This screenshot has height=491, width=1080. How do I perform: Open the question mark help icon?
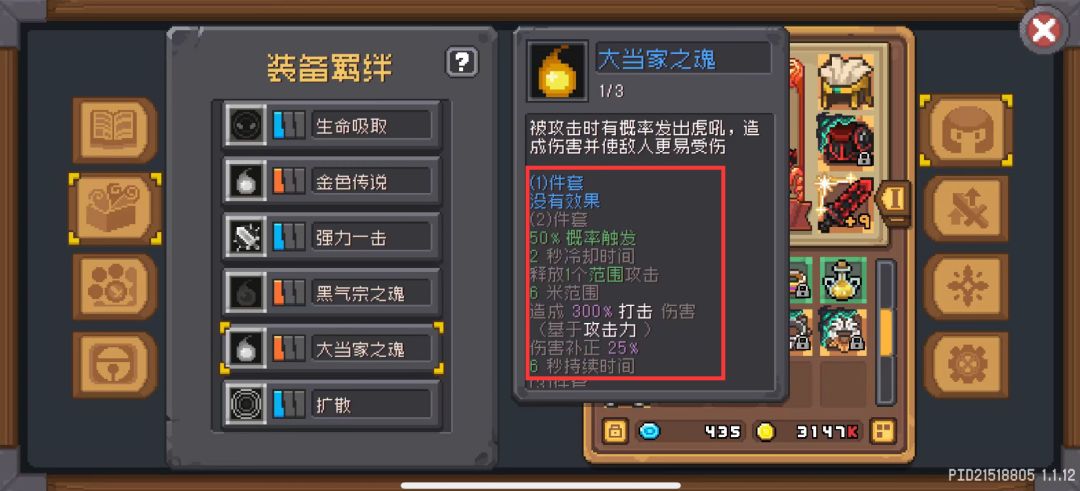tap(461, 63)
